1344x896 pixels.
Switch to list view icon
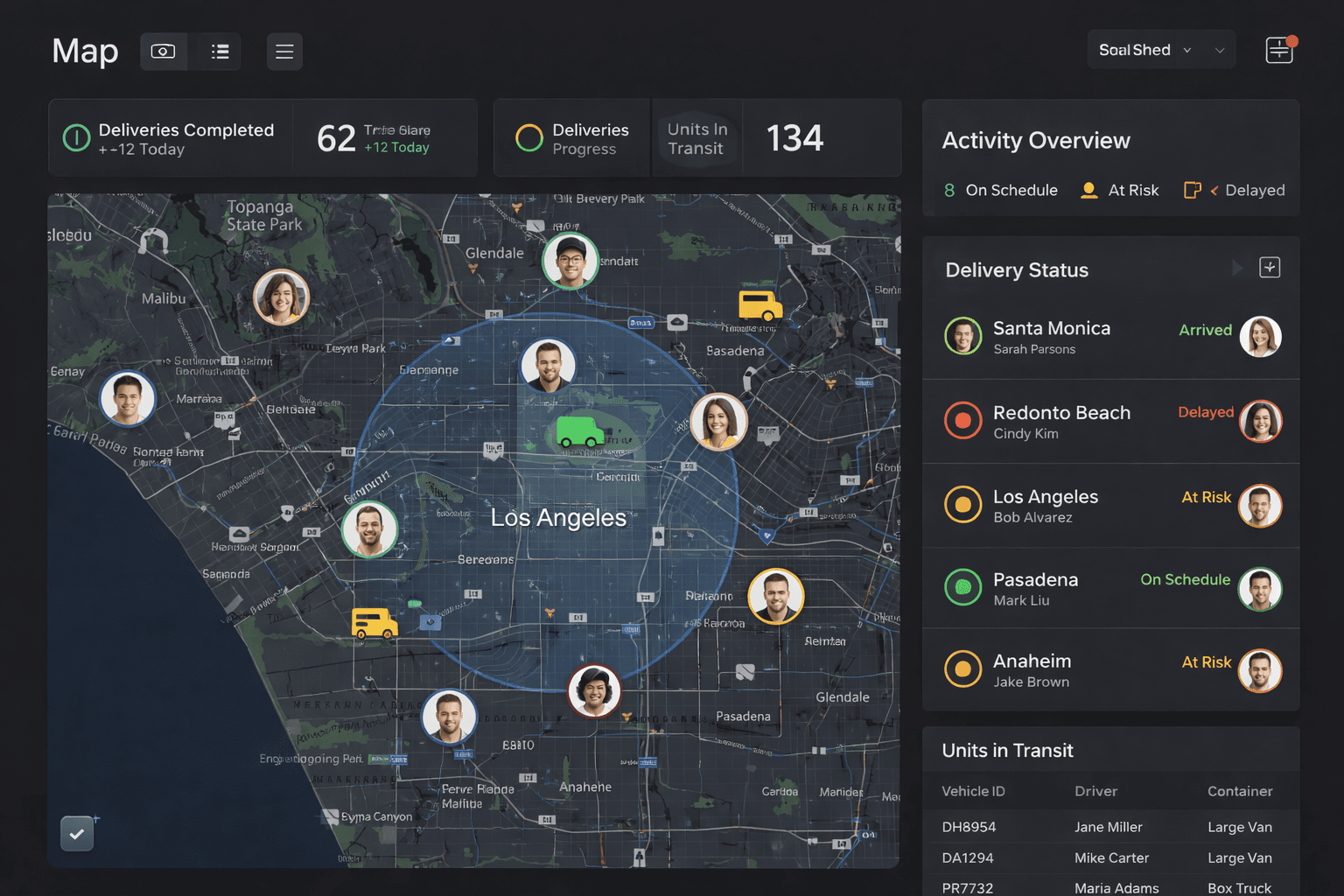(x=218, y=52)
